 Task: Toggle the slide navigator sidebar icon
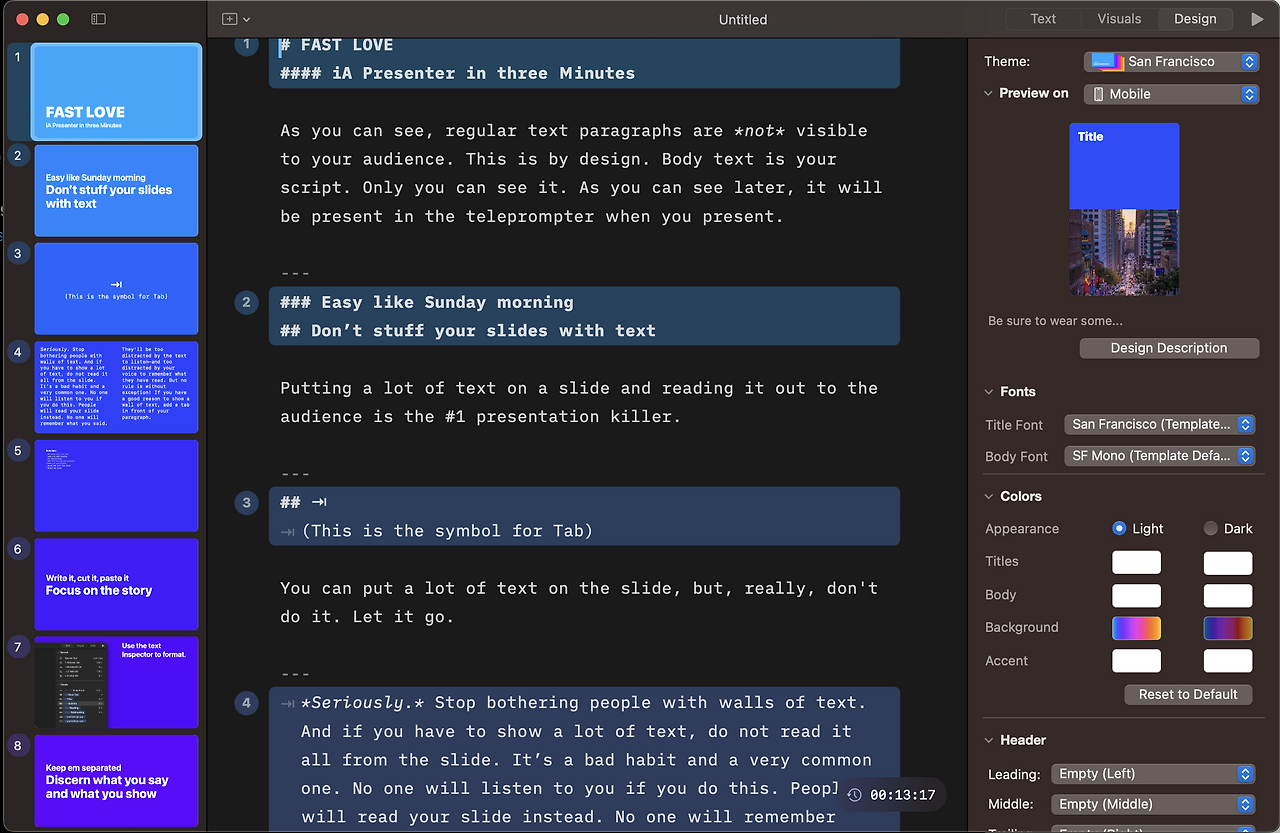point(98,19)
